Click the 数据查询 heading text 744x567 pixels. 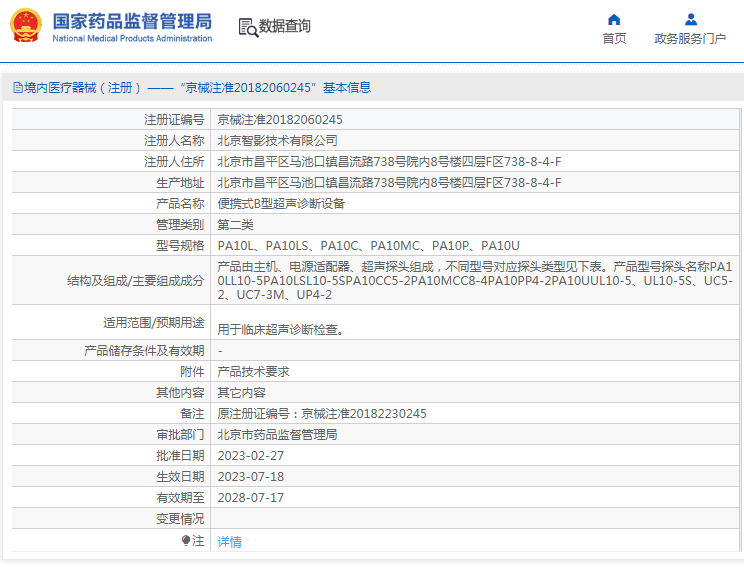[x=285, y=26]
